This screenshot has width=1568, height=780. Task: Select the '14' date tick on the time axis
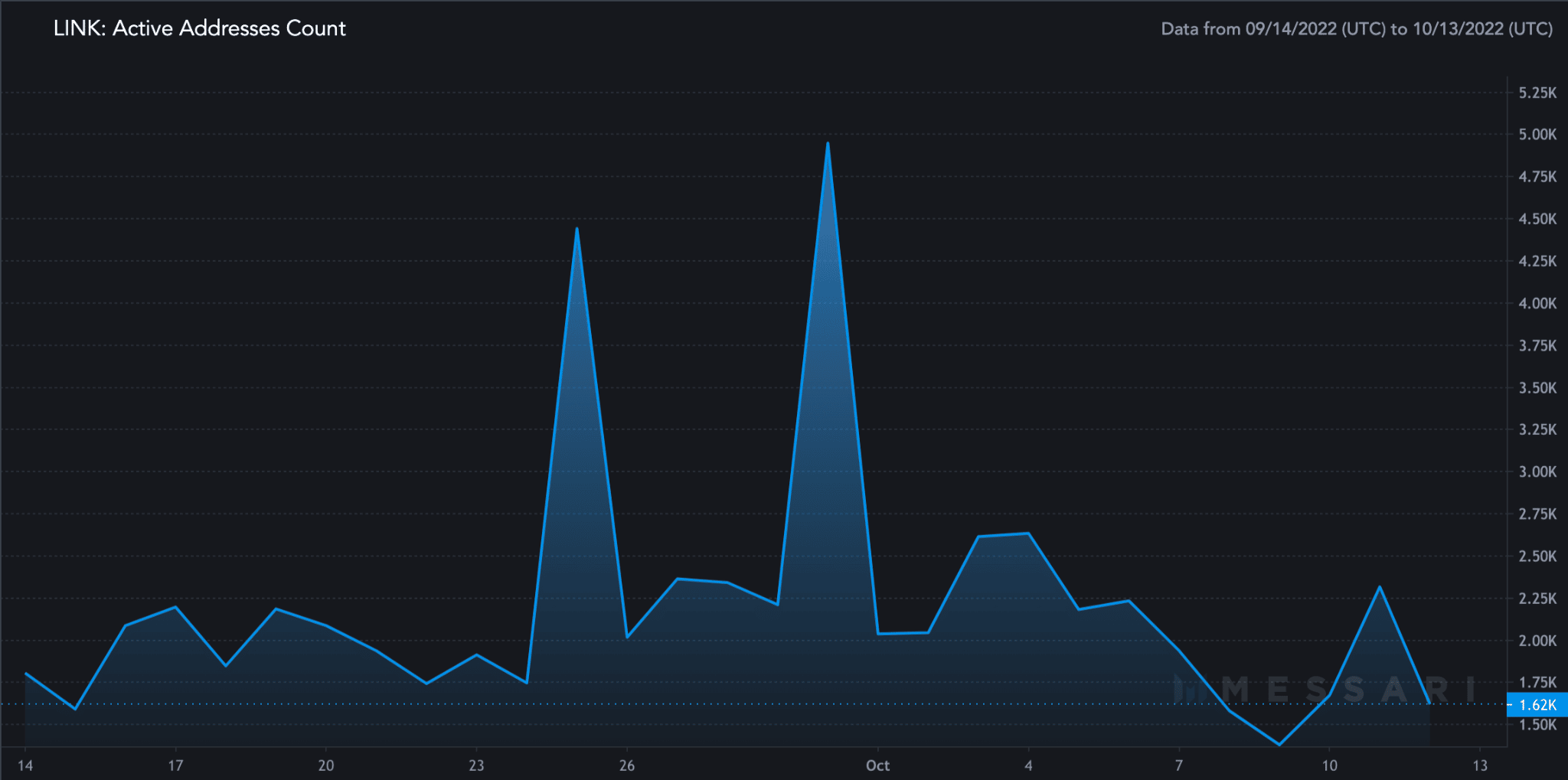click(x=25, y=765)
